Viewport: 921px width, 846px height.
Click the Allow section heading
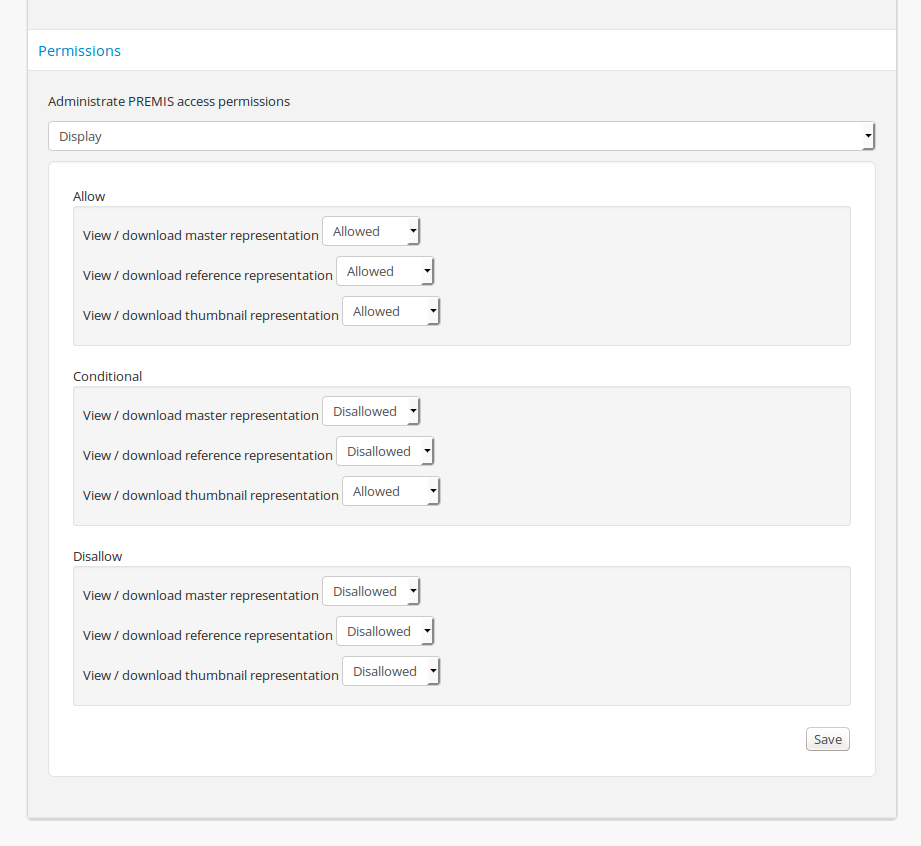pos(89,197)
